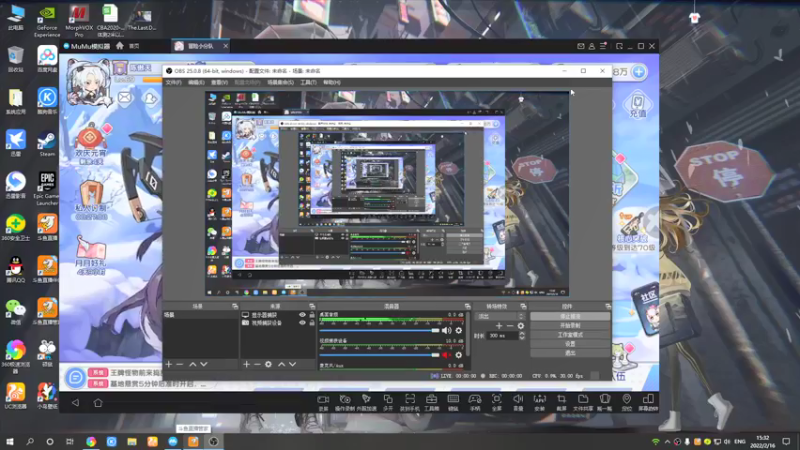Remove selected scene with minus in Scenes panel

click(180, 364)
